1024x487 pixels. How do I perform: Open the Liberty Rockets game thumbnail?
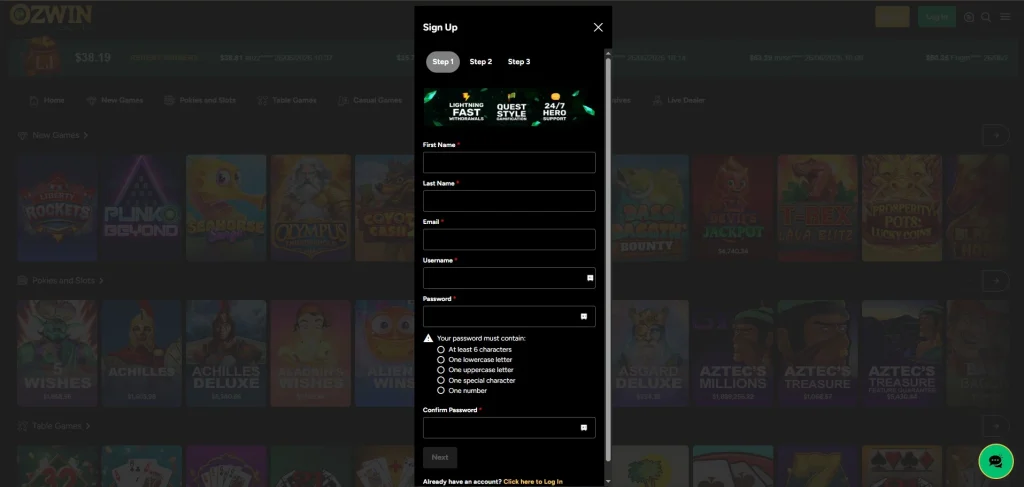[57, 208]
